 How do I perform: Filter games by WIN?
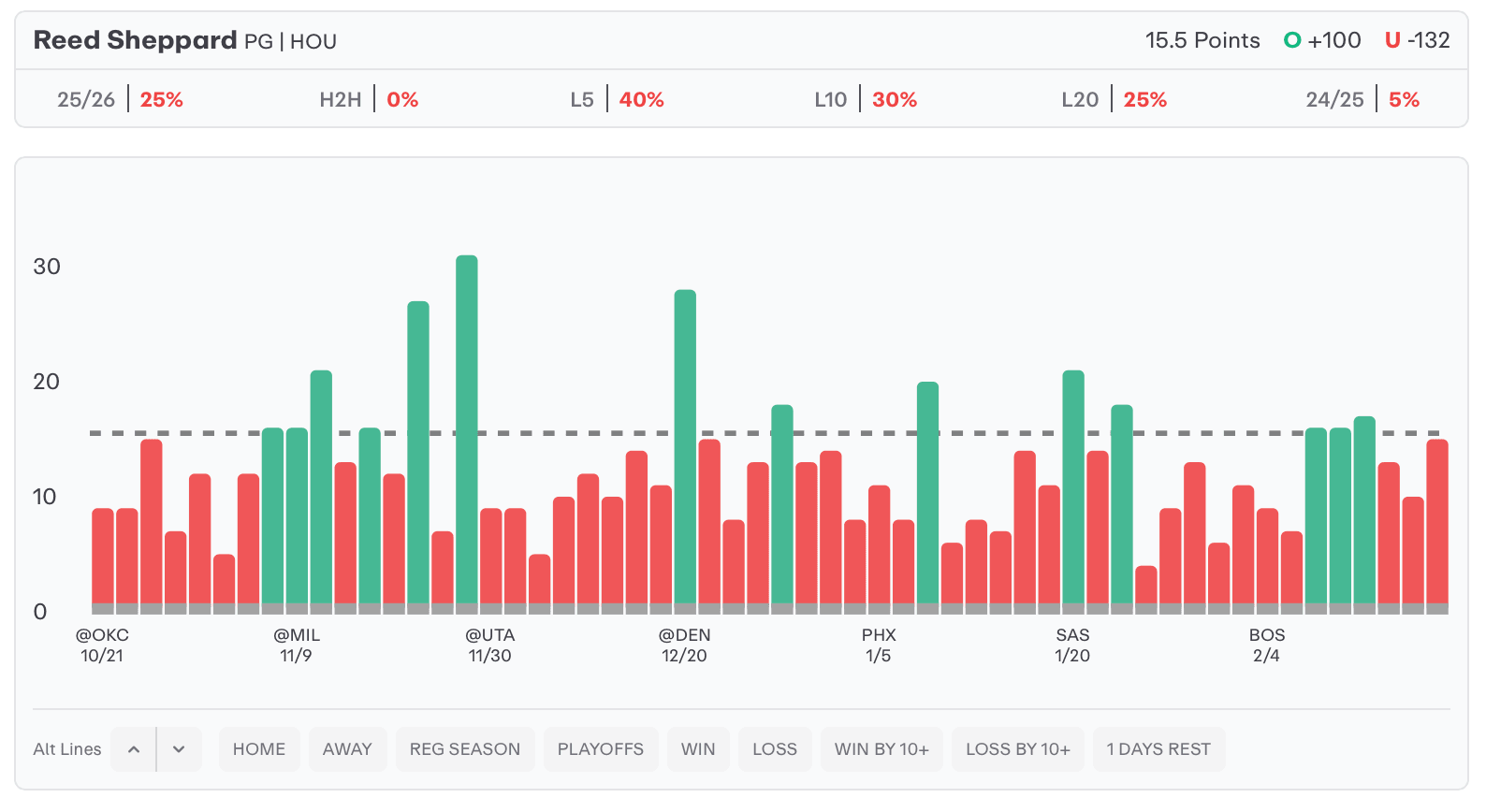(x=698, y=749)
